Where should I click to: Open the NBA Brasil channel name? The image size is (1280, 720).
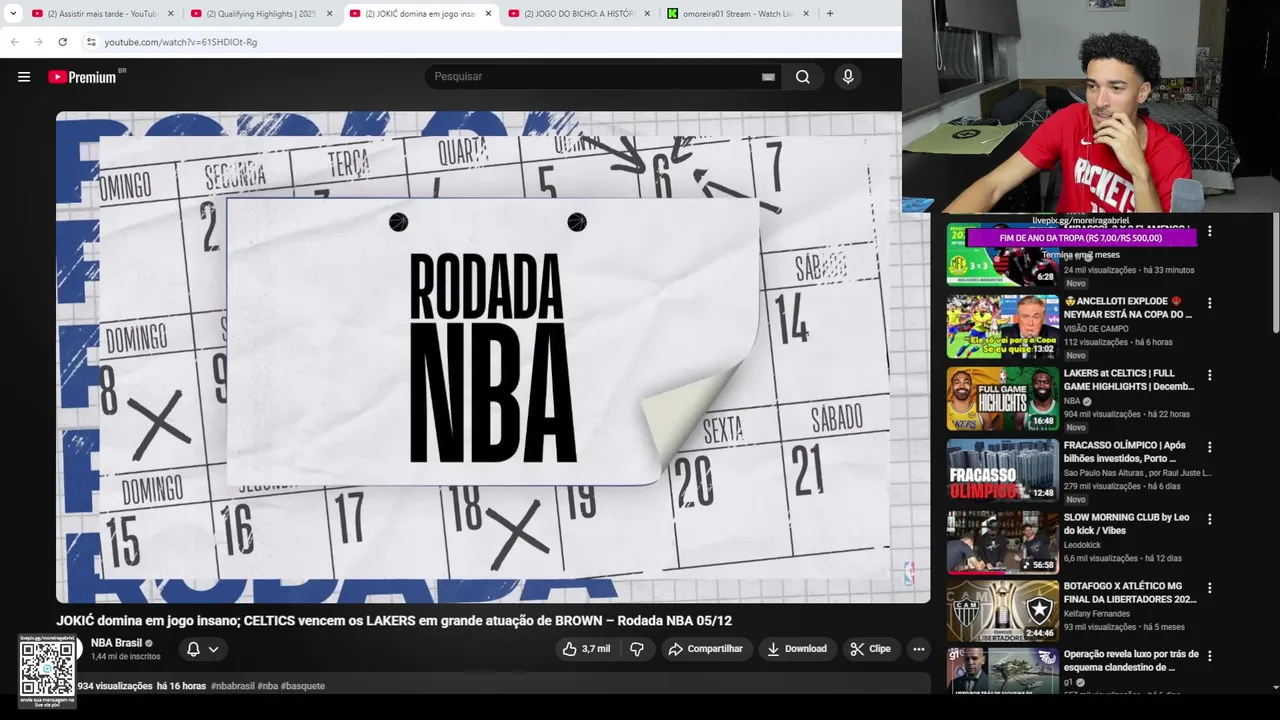point(116,643)
